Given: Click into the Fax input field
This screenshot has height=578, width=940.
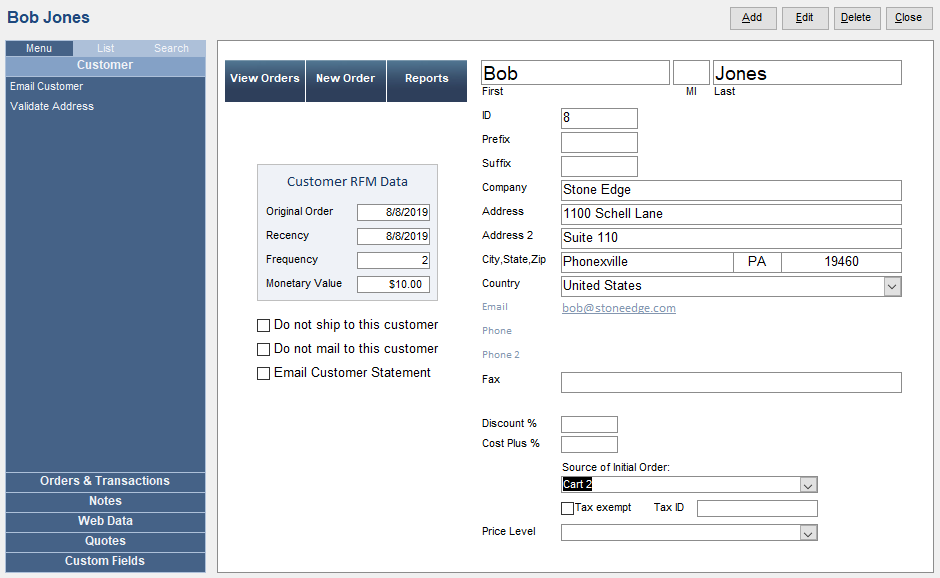Looking at the screenshot, I should [730, 382].
